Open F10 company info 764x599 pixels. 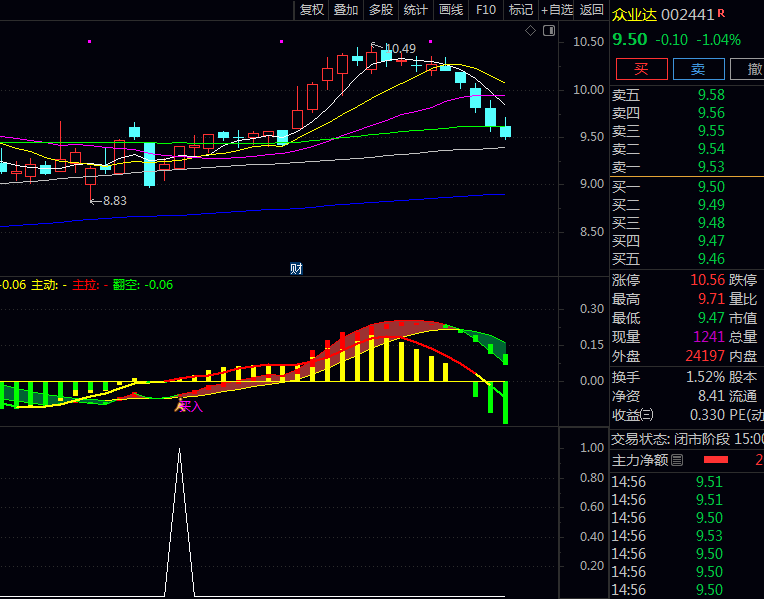click(x=486, y=10)
